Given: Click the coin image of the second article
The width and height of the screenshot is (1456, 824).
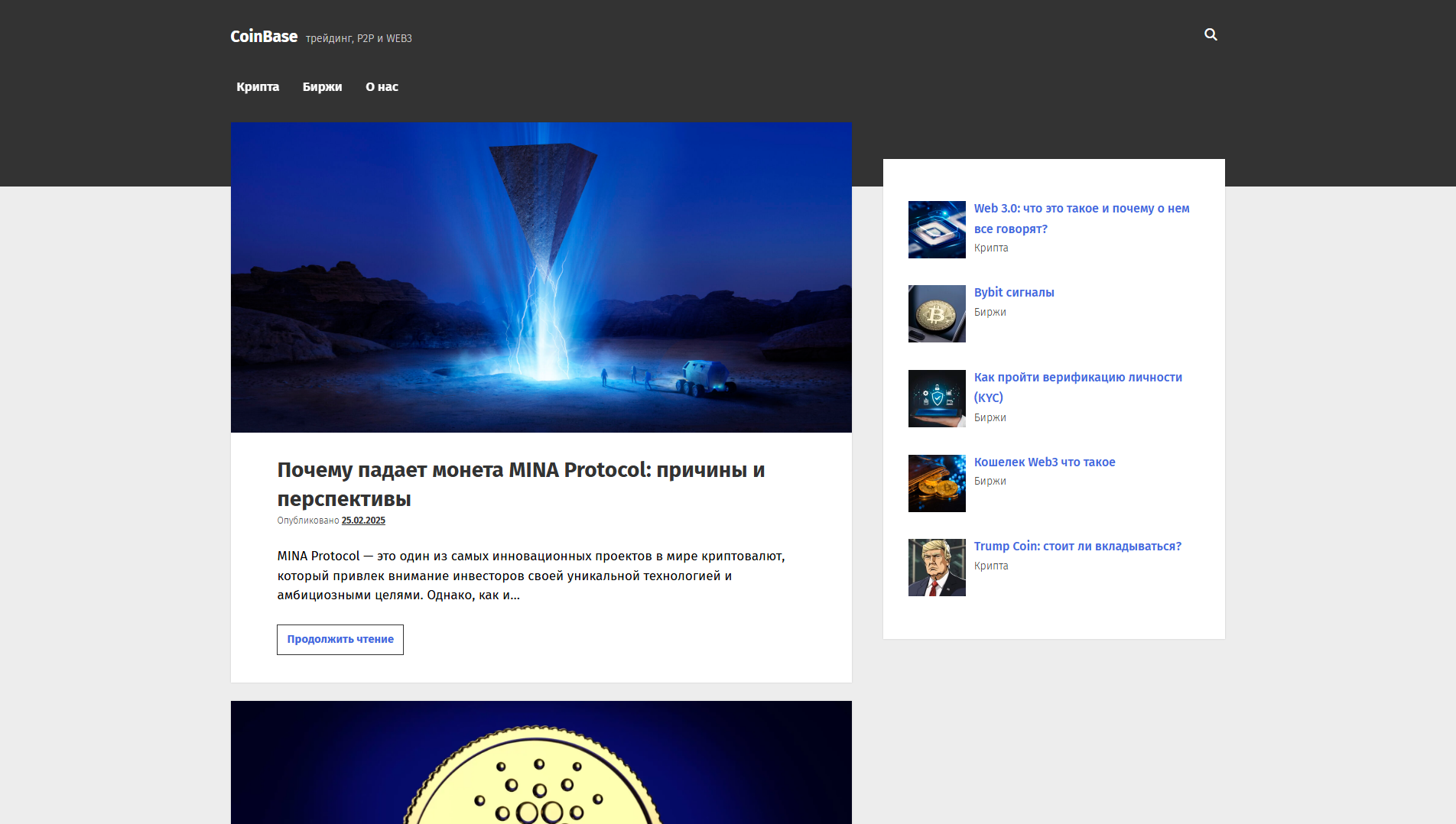Looking at the screenshot, I should tap(541, 762).
